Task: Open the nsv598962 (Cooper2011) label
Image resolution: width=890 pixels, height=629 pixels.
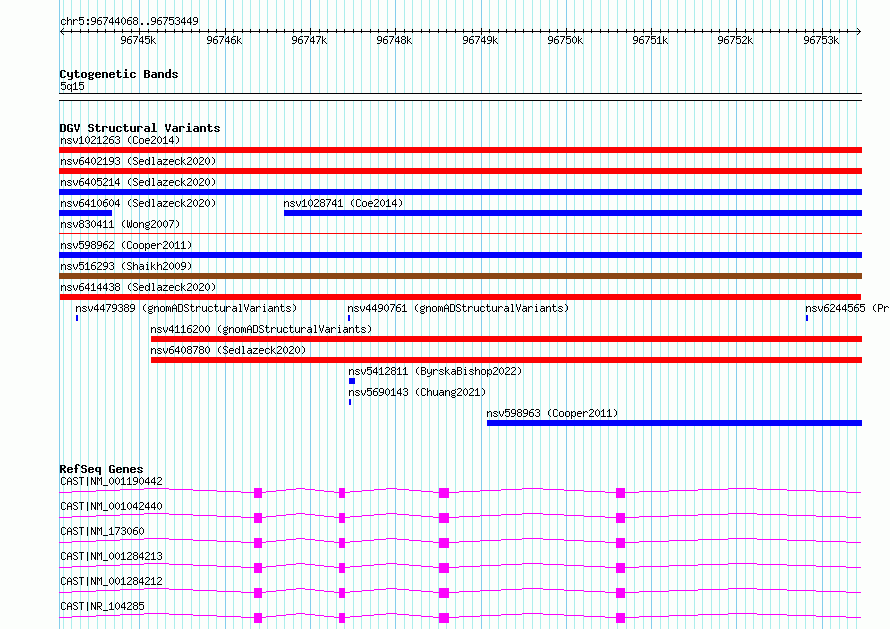Action: (x=126, y=245)
